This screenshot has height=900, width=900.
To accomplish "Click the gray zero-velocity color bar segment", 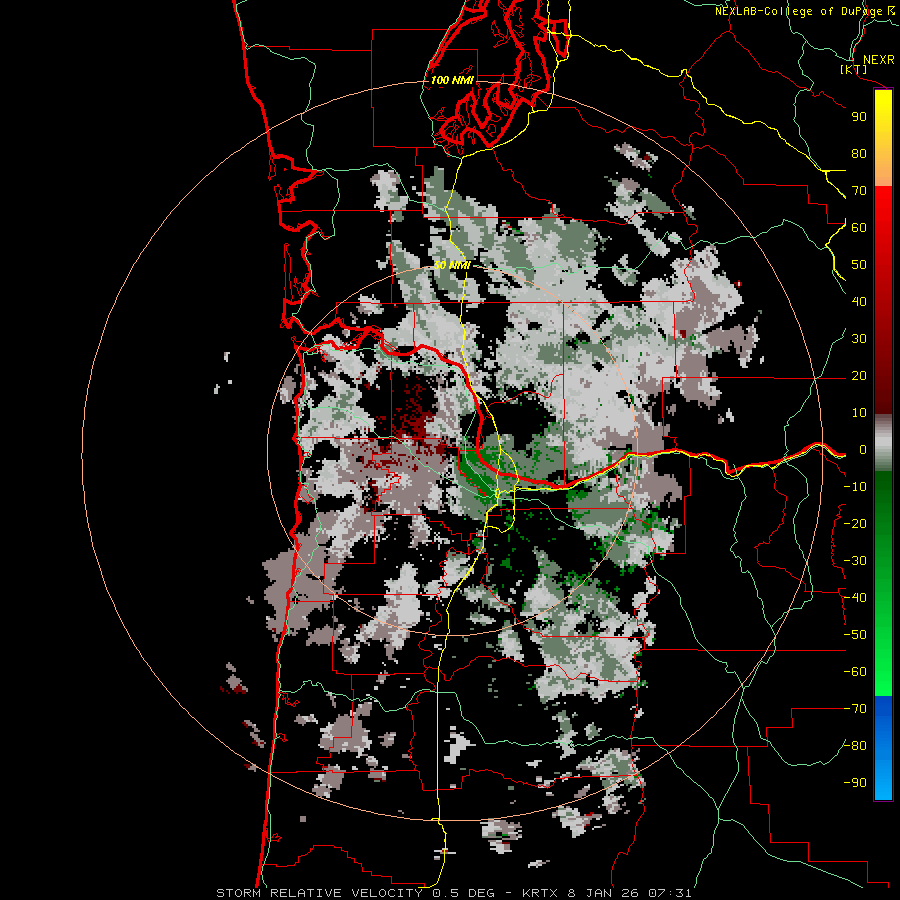I will 883,443.
